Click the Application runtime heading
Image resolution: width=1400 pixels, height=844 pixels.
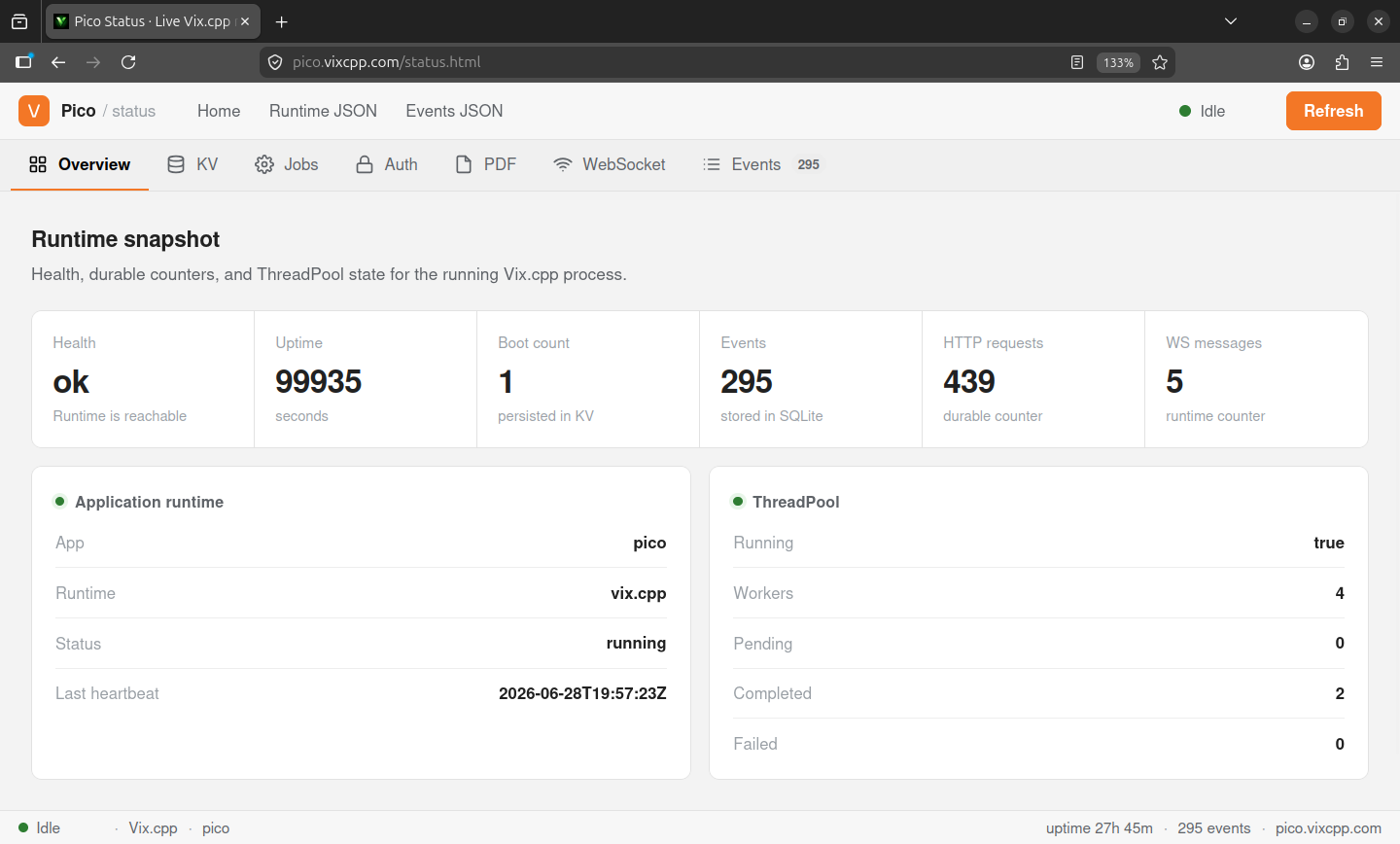coord(150,502)
